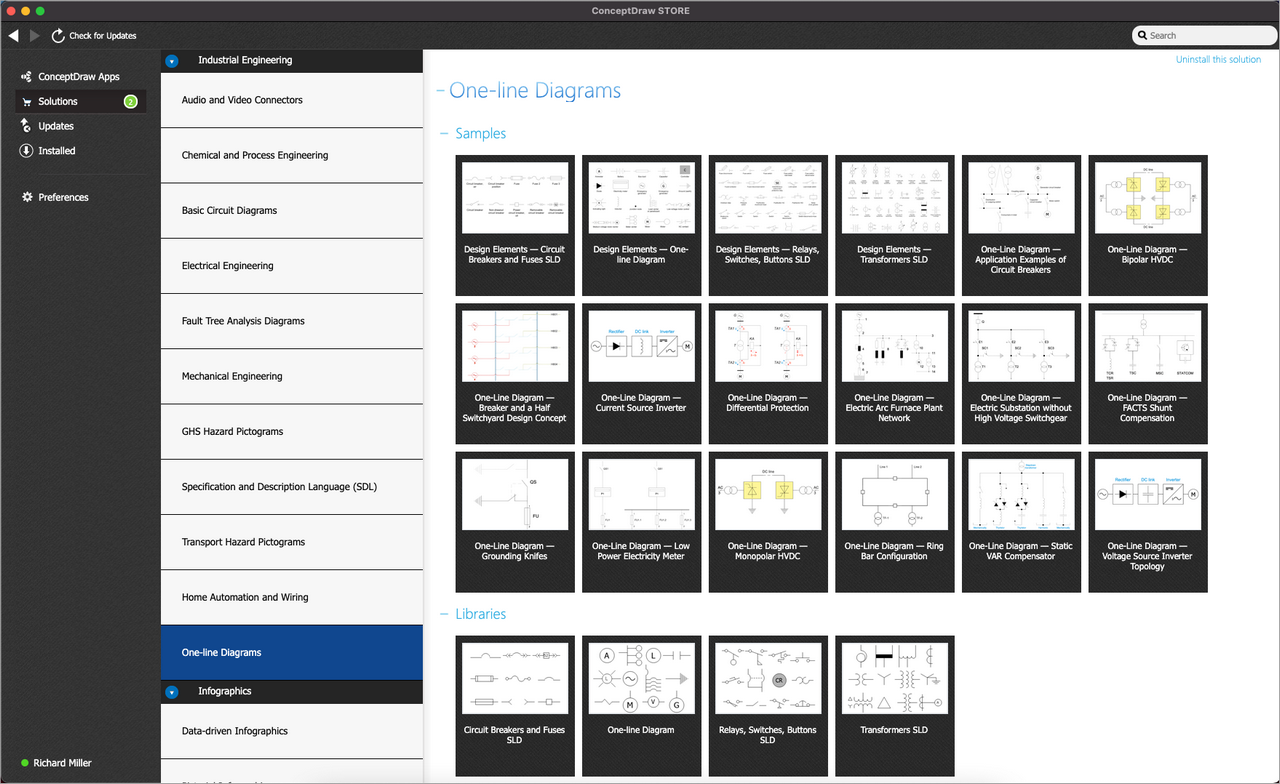The image size is (1280, 784).
Task: Collapse the Samples section
Action: 445,133
